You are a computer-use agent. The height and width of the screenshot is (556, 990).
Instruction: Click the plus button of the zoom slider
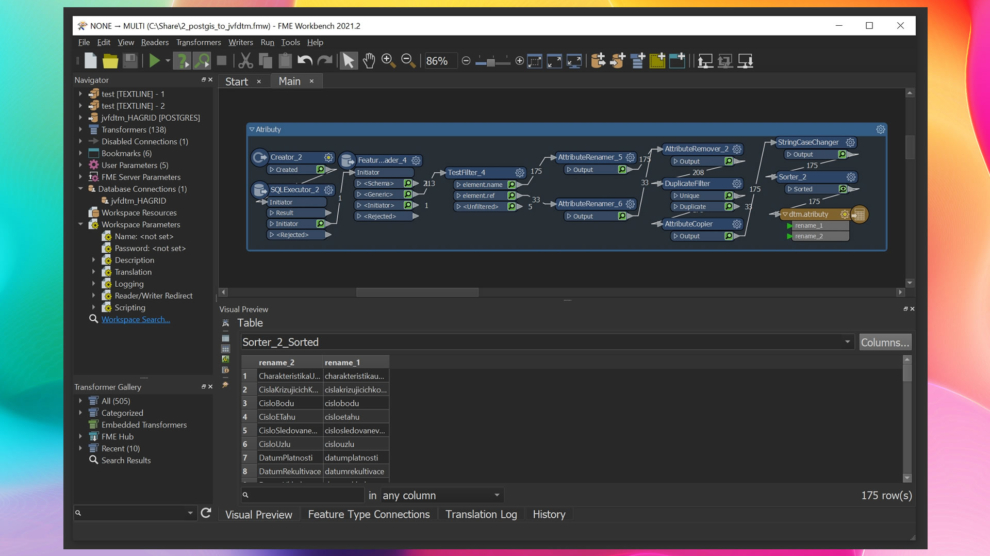tap(520, 61)
